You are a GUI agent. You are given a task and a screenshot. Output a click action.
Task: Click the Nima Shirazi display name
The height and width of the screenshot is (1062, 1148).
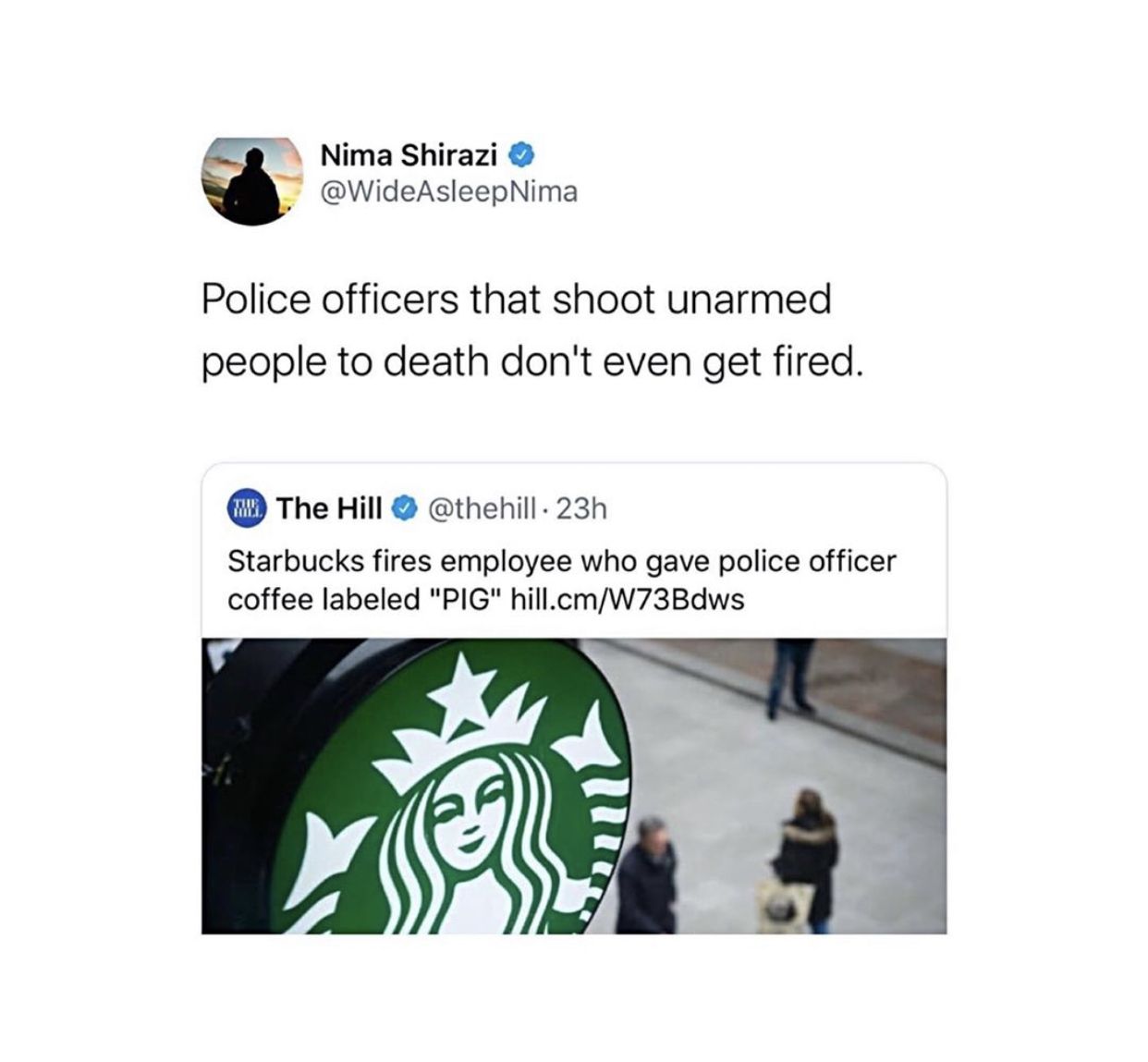tap(409, 155)
